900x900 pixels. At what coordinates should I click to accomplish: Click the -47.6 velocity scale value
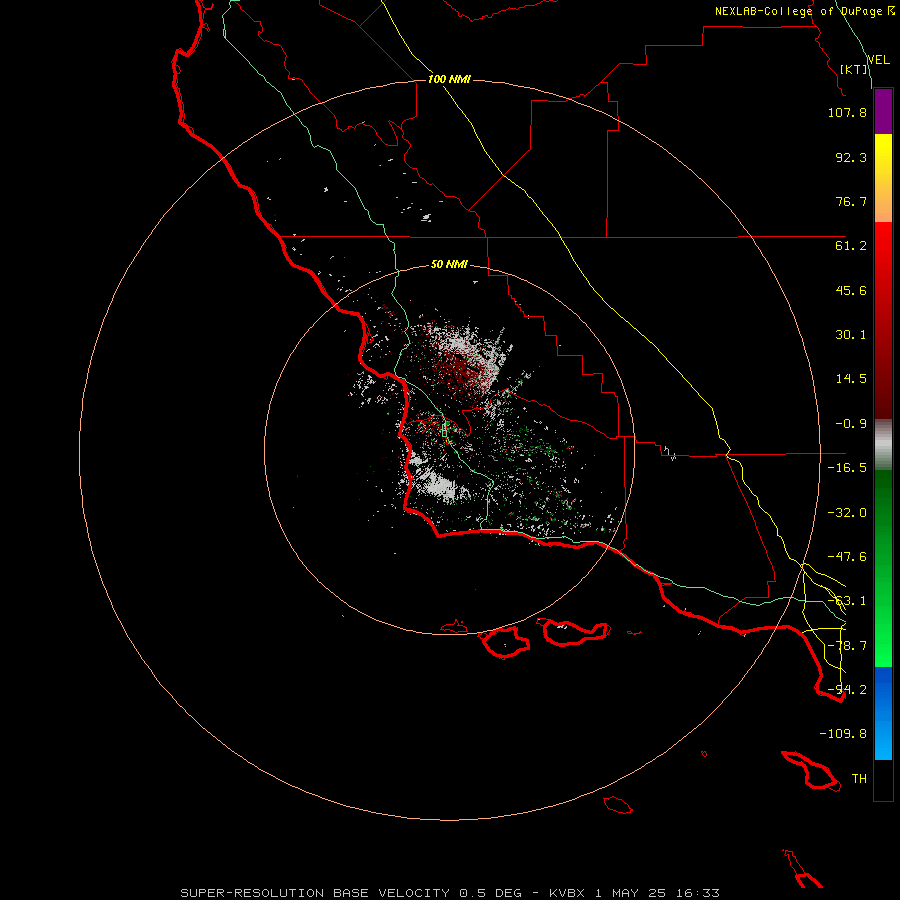tap(847, 557)
